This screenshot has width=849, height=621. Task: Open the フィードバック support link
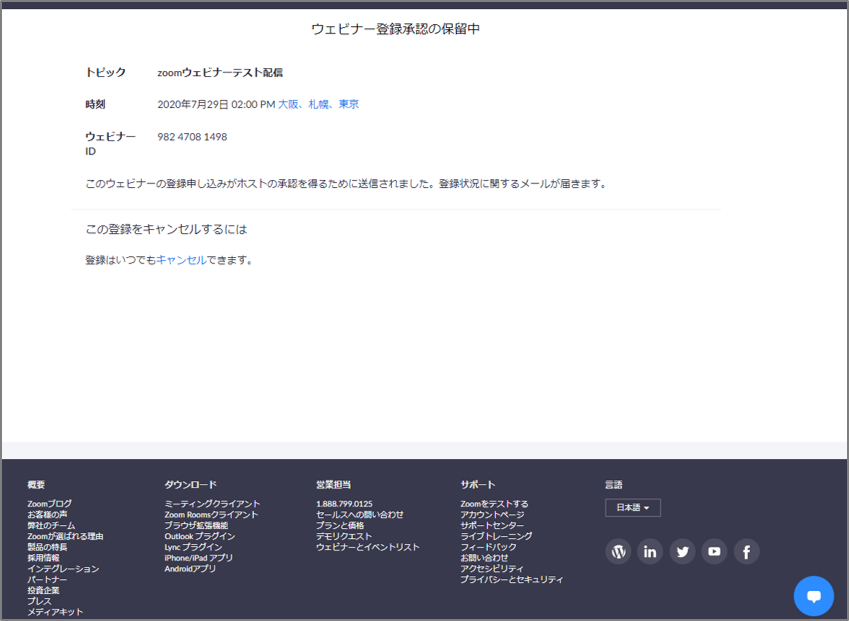point(488,547)
